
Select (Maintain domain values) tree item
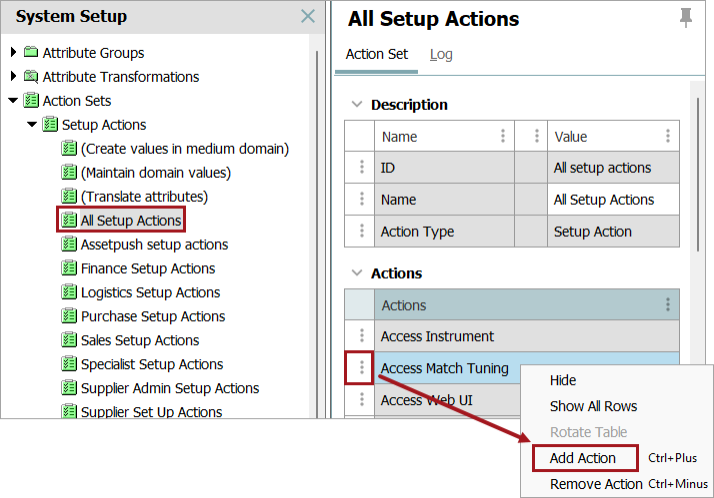(156, 173)
